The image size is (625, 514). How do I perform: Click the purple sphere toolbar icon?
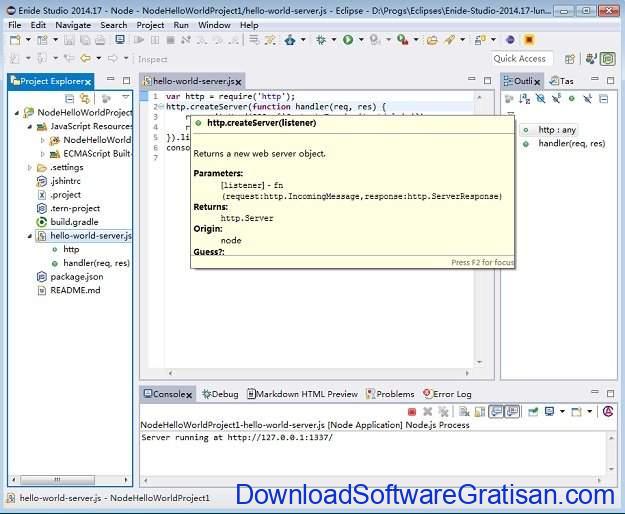[x=510, y=40]
